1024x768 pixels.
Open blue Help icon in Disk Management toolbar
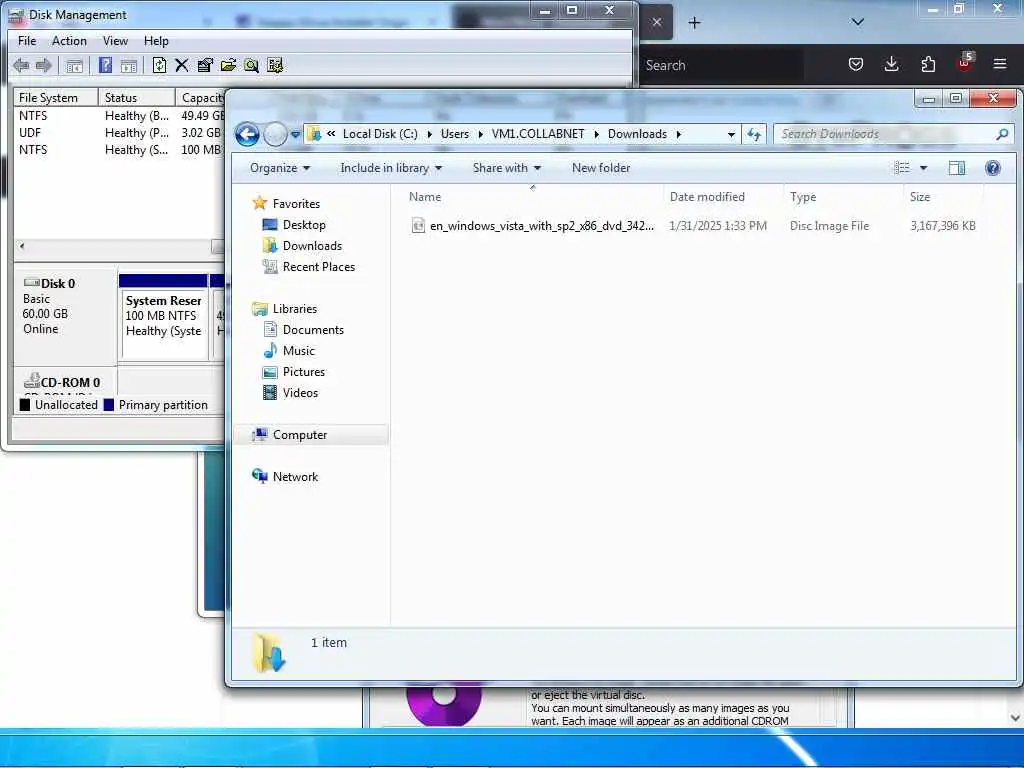point(105,65)
